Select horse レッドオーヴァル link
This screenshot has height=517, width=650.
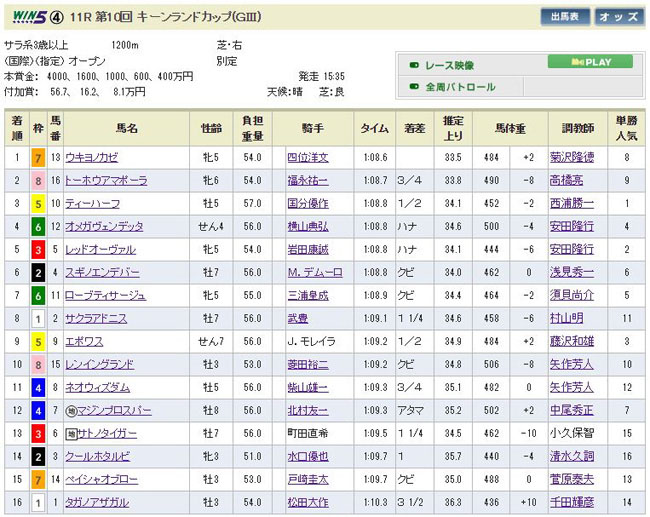100,250
